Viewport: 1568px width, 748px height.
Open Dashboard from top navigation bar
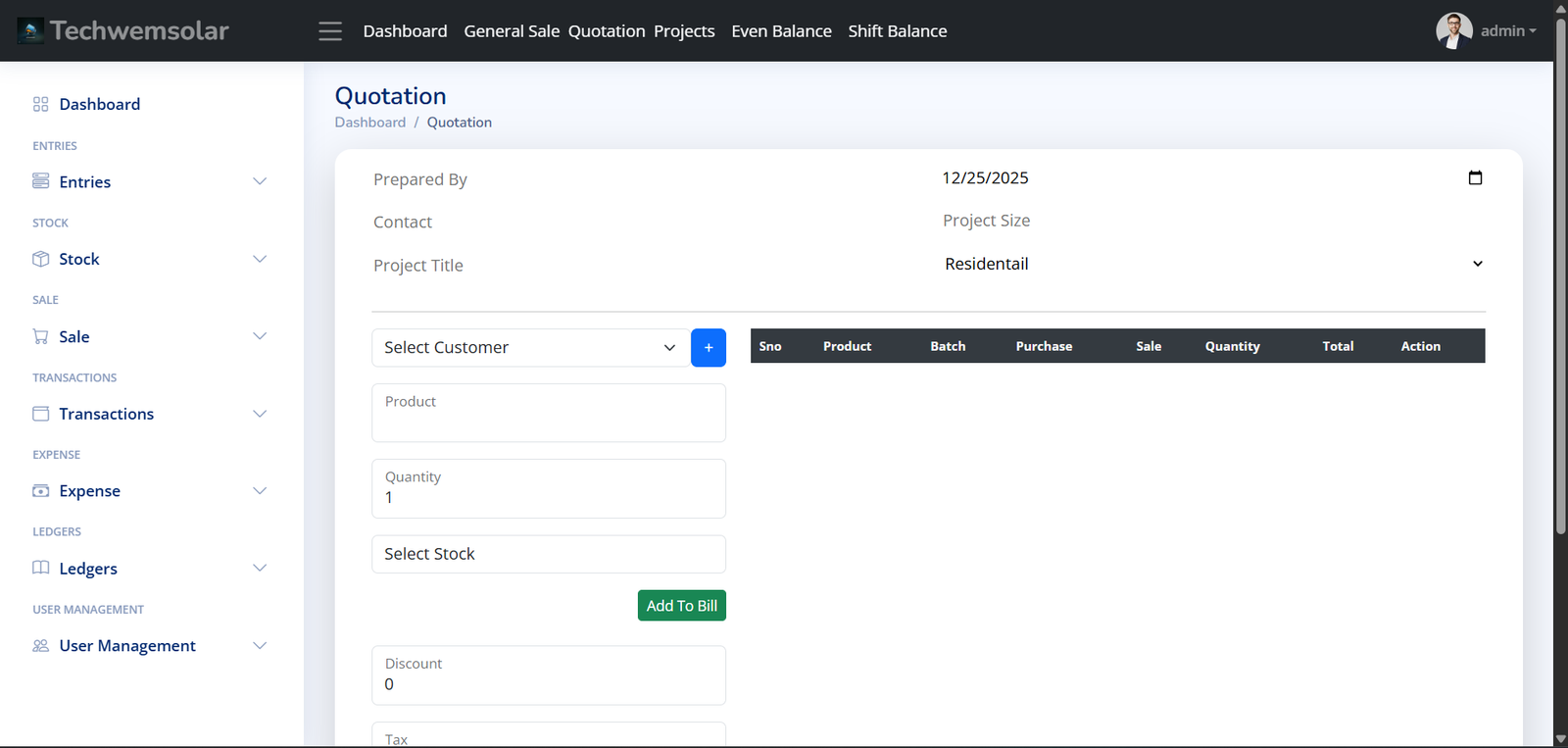[x=405, y=31]
